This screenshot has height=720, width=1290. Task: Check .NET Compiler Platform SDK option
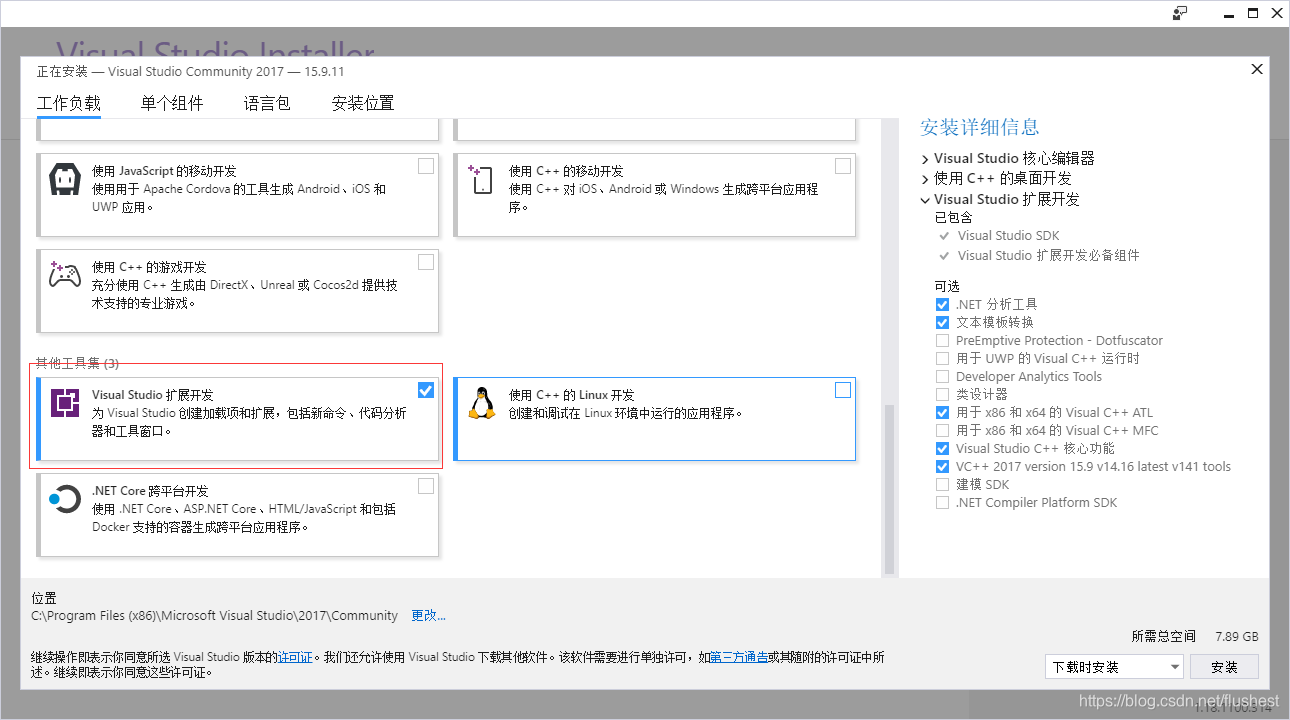pyautogui.click(x=942, y=502)
